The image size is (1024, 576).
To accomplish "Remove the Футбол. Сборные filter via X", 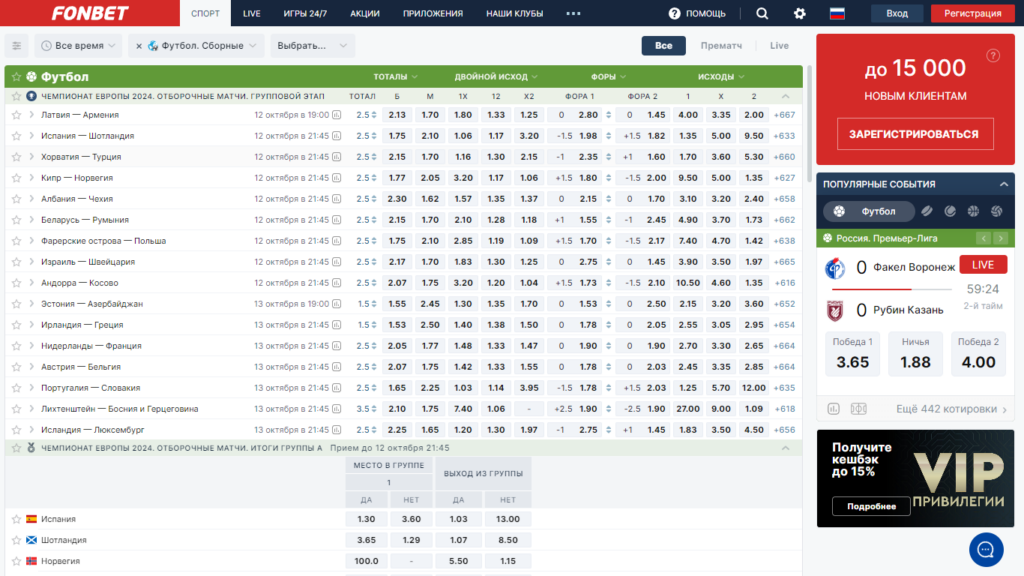I will pos(138,46).
